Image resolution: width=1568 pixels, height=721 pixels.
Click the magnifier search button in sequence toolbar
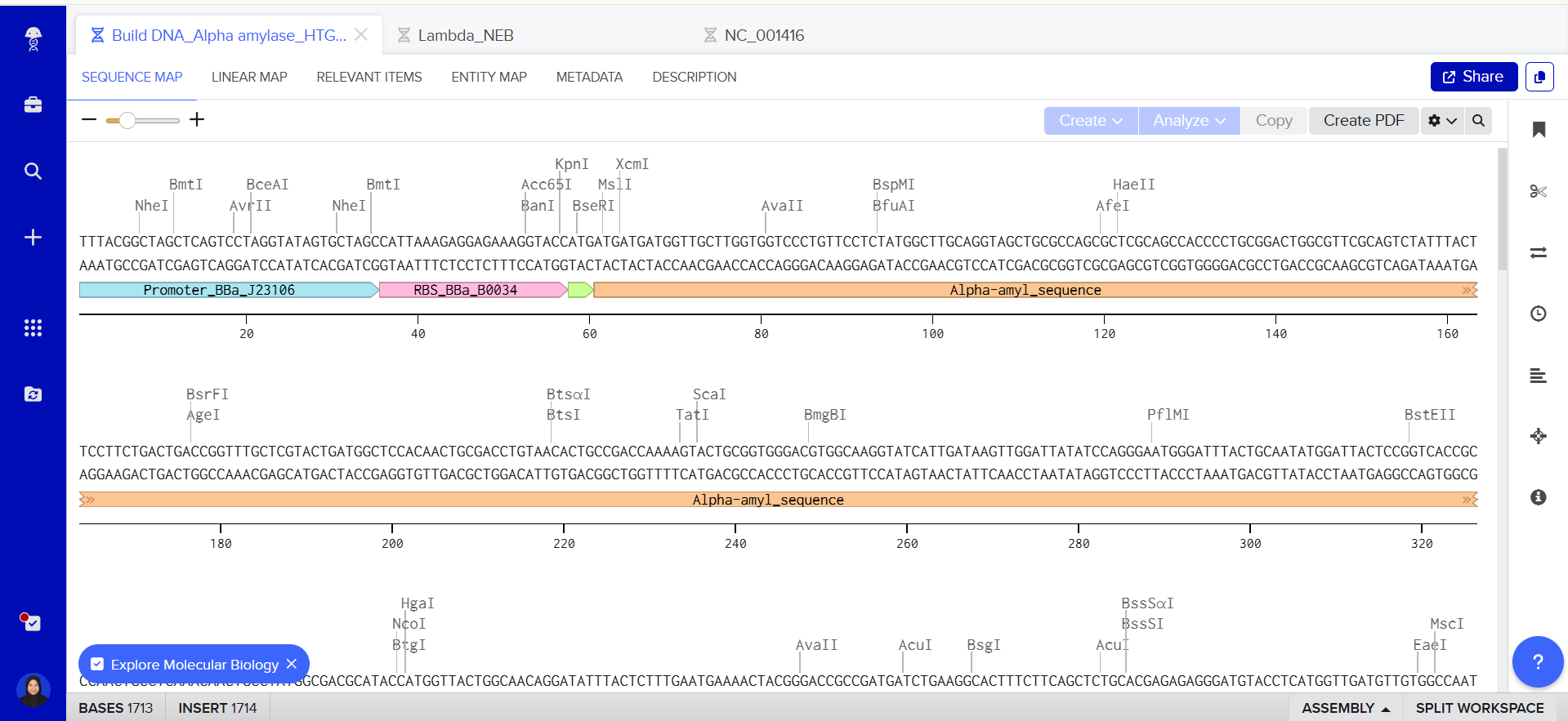1478,121
